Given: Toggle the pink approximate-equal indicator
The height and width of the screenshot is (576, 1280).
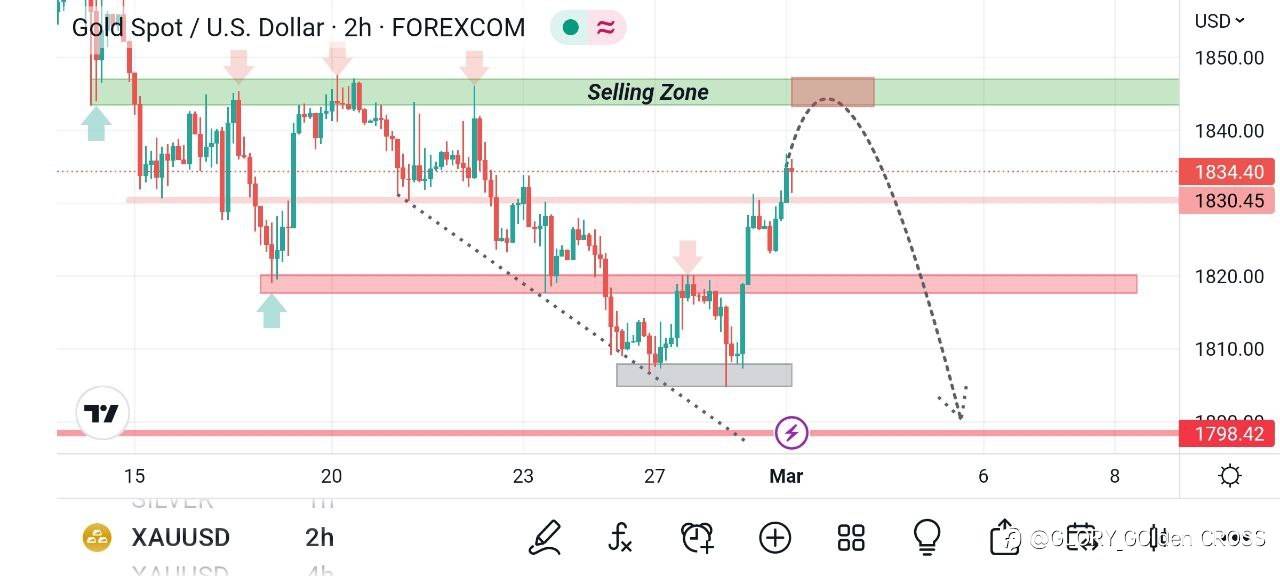Looking at the screenshot, I should [605, 27].
